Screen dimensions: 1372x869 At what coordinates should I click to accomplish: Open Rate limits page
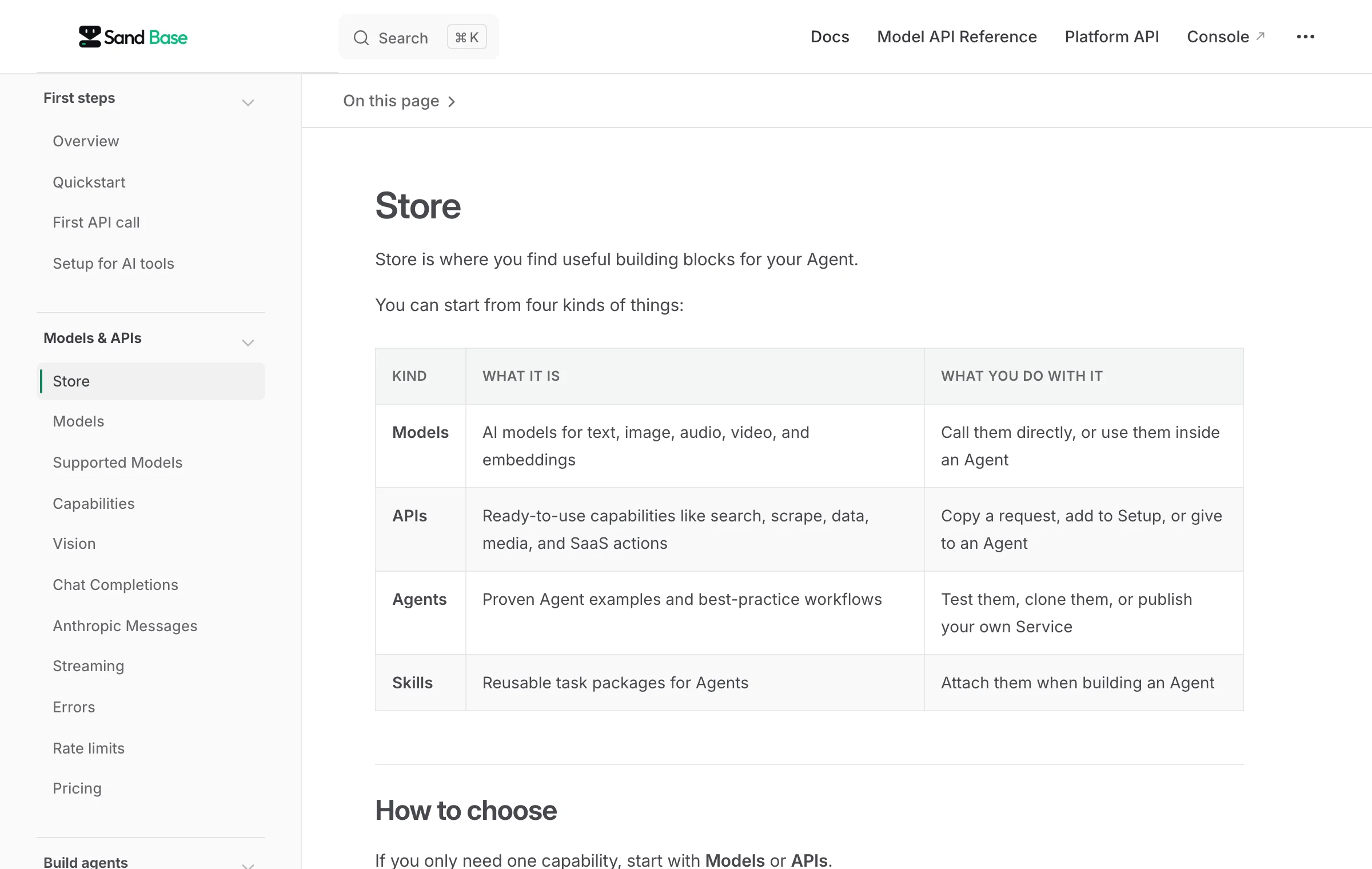pos(88,748)
